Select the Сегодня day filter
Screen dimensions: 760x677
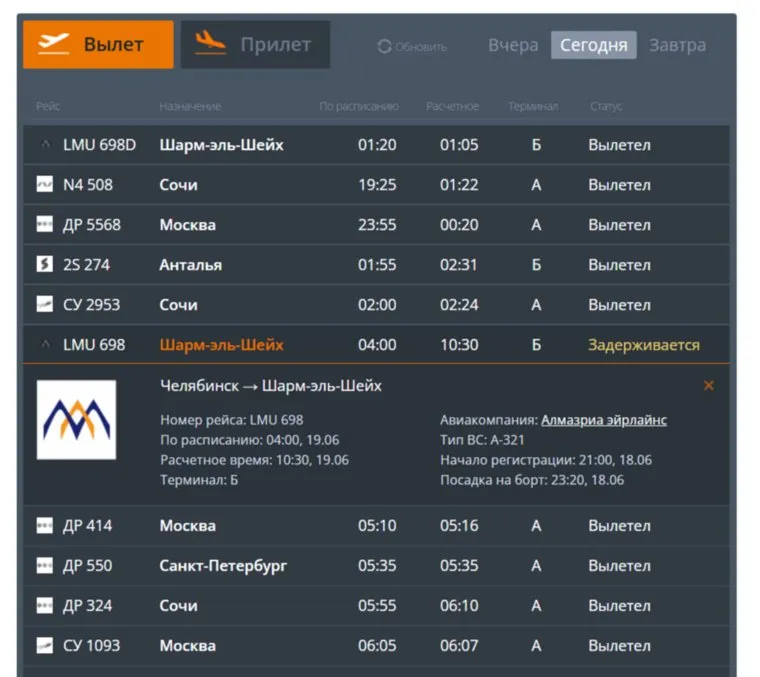(x=593, y=45)
